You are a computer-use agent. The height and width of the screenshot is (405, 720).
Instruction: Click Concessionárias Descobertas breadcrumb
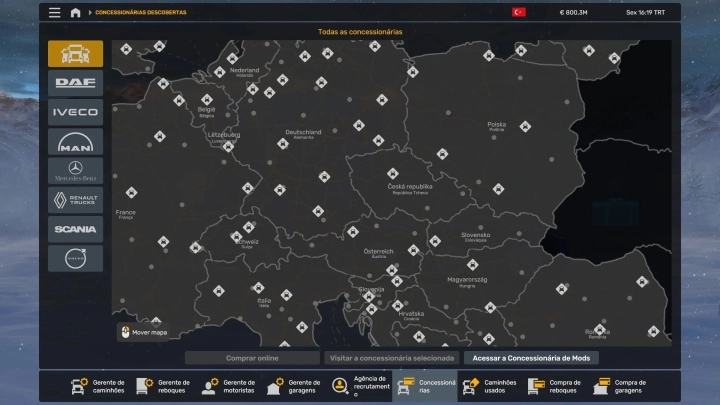click(x=141, y=12)
